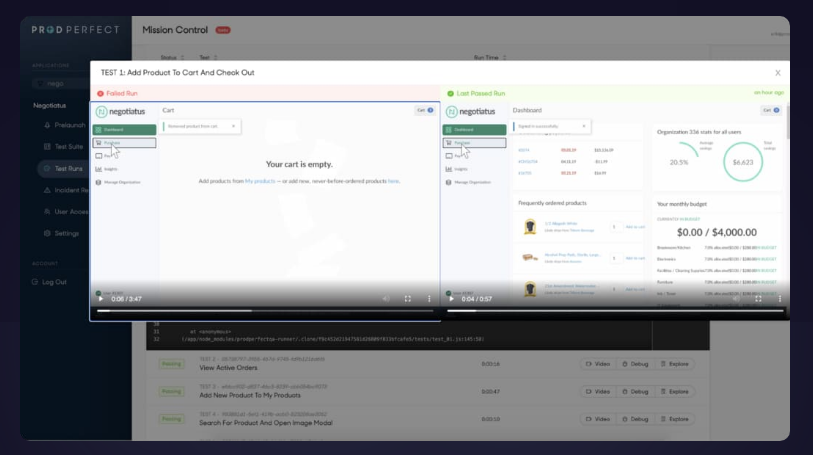This screenshot has width=813, height=455.
Task: Open Video for View Active Orders test
Action: click(598, 364)
